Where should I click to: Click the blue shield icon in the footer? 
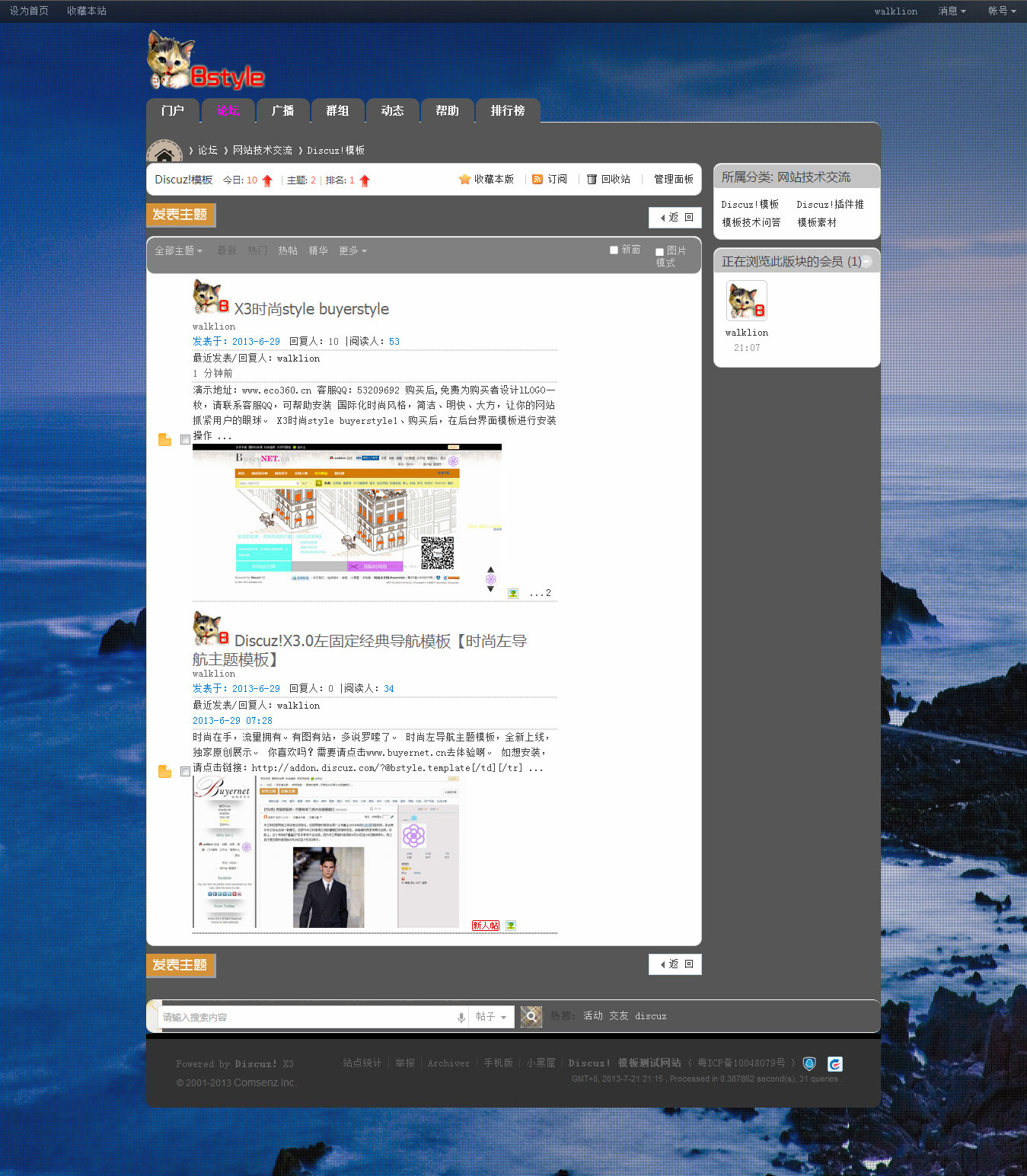[x=809, y=1063]
